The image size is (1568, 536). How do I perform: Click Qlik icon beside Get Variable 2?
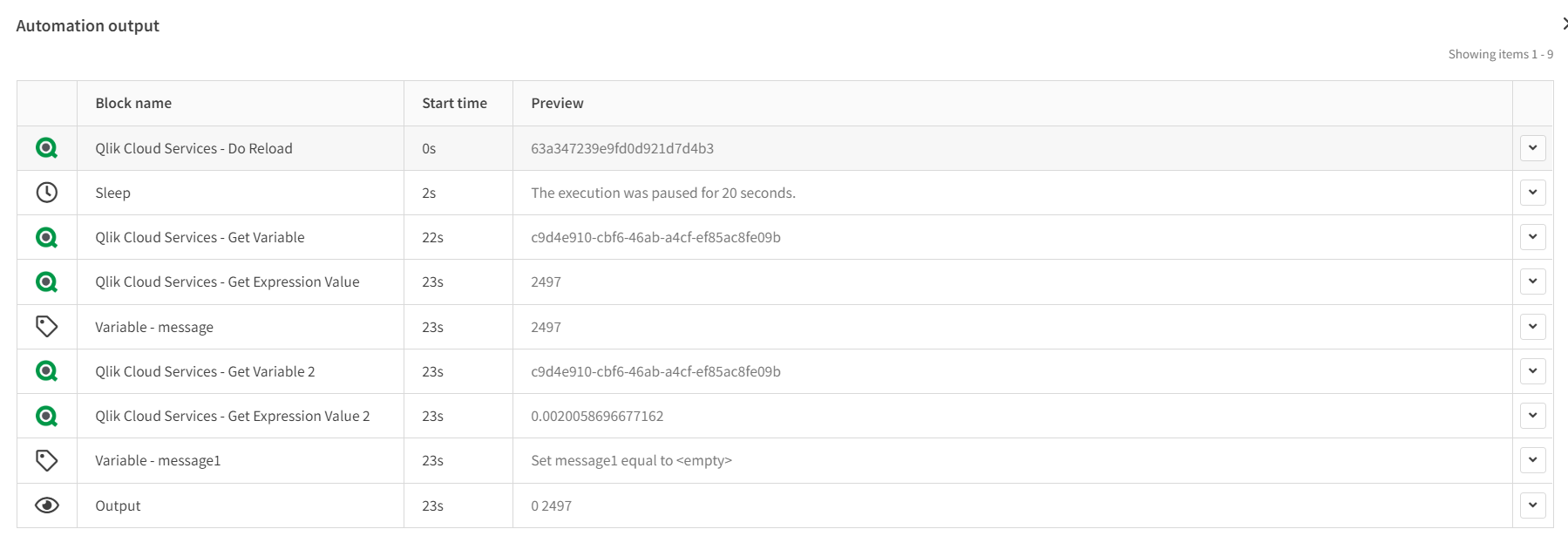(47, 371)
